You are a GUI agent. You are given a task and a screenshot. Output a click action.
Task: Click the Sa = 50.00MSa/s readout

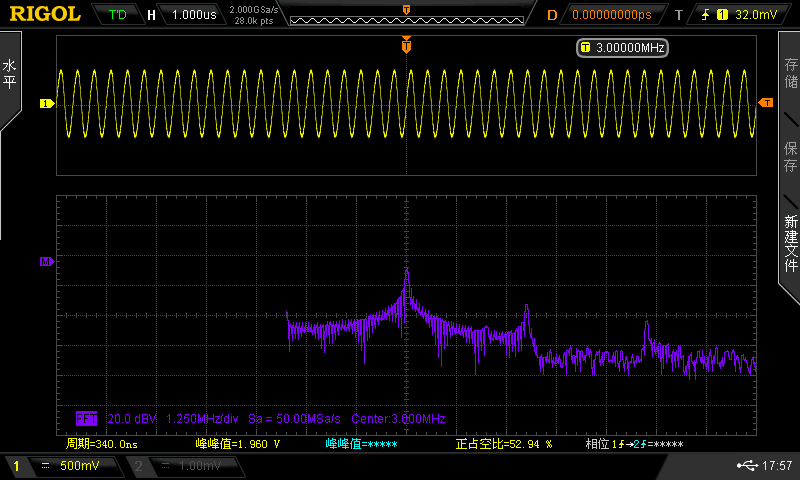(x=294, y=419)
